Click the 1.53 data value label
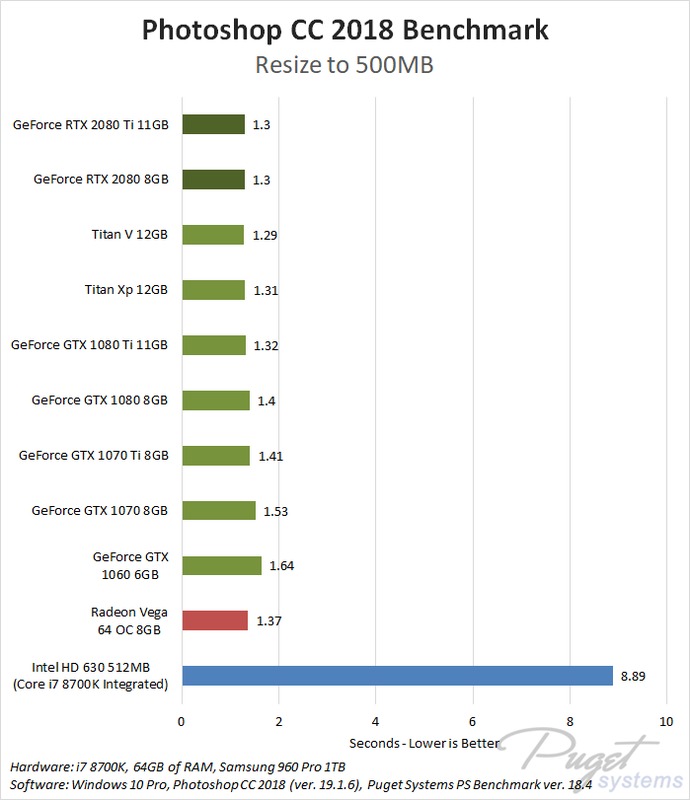 pos(275,511)
